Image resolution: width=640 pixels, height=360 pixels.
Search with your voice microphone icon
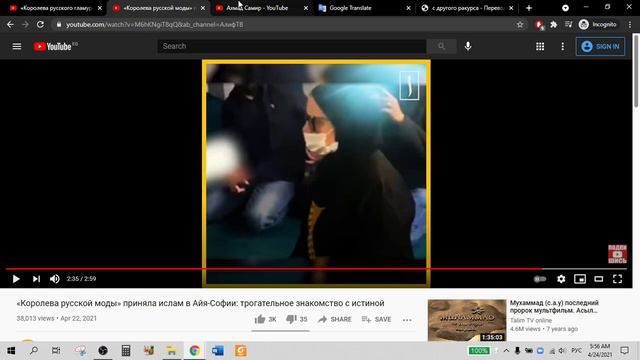pos(468,46)
